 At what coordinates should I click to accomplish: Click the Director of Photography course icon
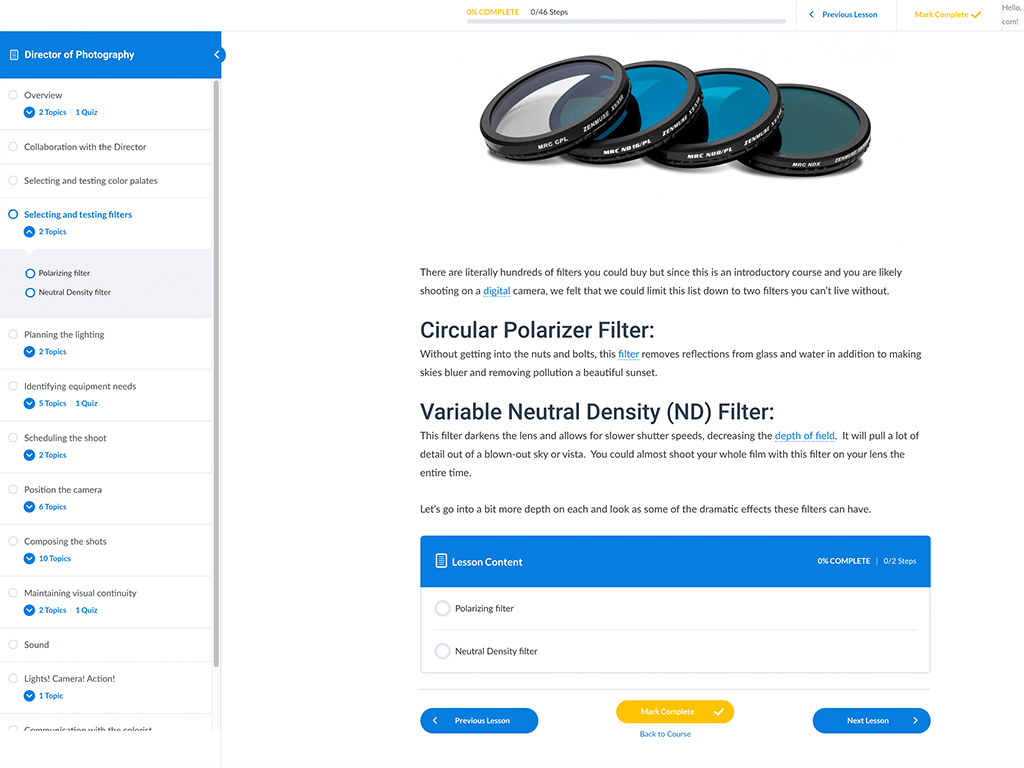pos(14,55)
